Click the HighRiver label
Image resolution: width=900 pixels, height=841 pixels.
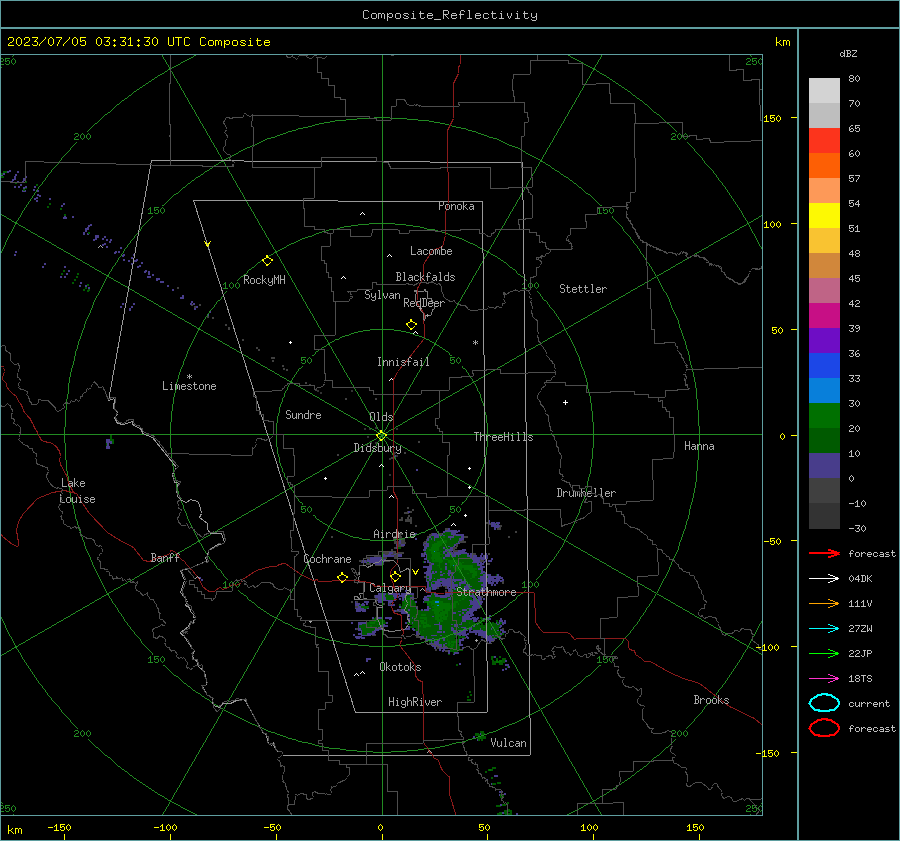pyautogui.click(x=415, y=702)
